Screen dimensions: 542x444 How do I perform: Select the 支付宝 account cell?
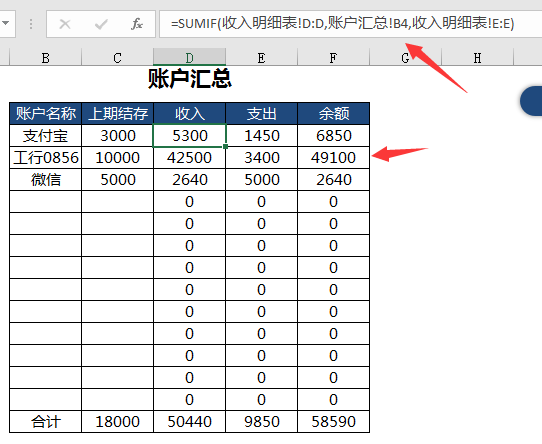45,136
